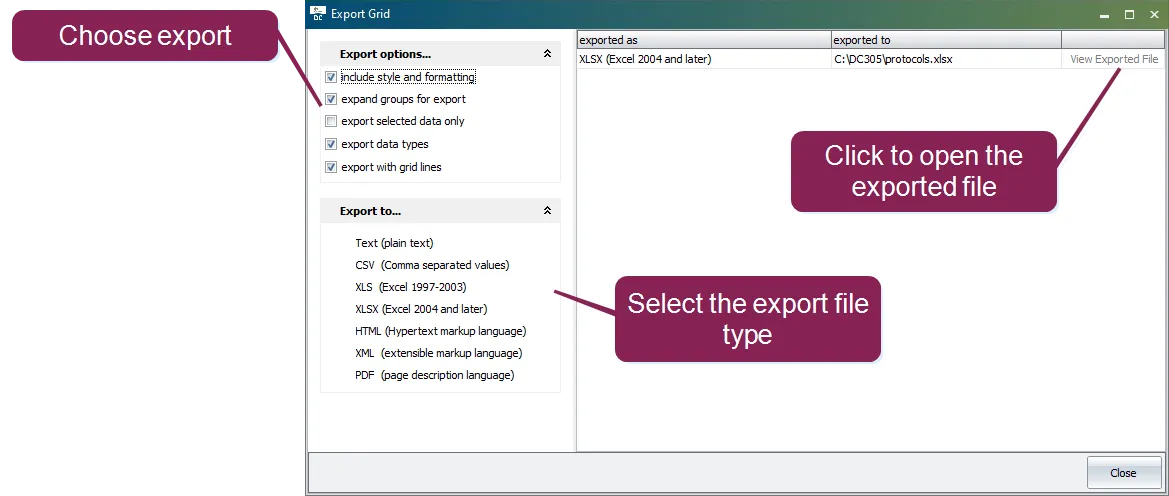Toggle export with grid lines checkbox
1169x496 pixels.
(x=332, y=167)
